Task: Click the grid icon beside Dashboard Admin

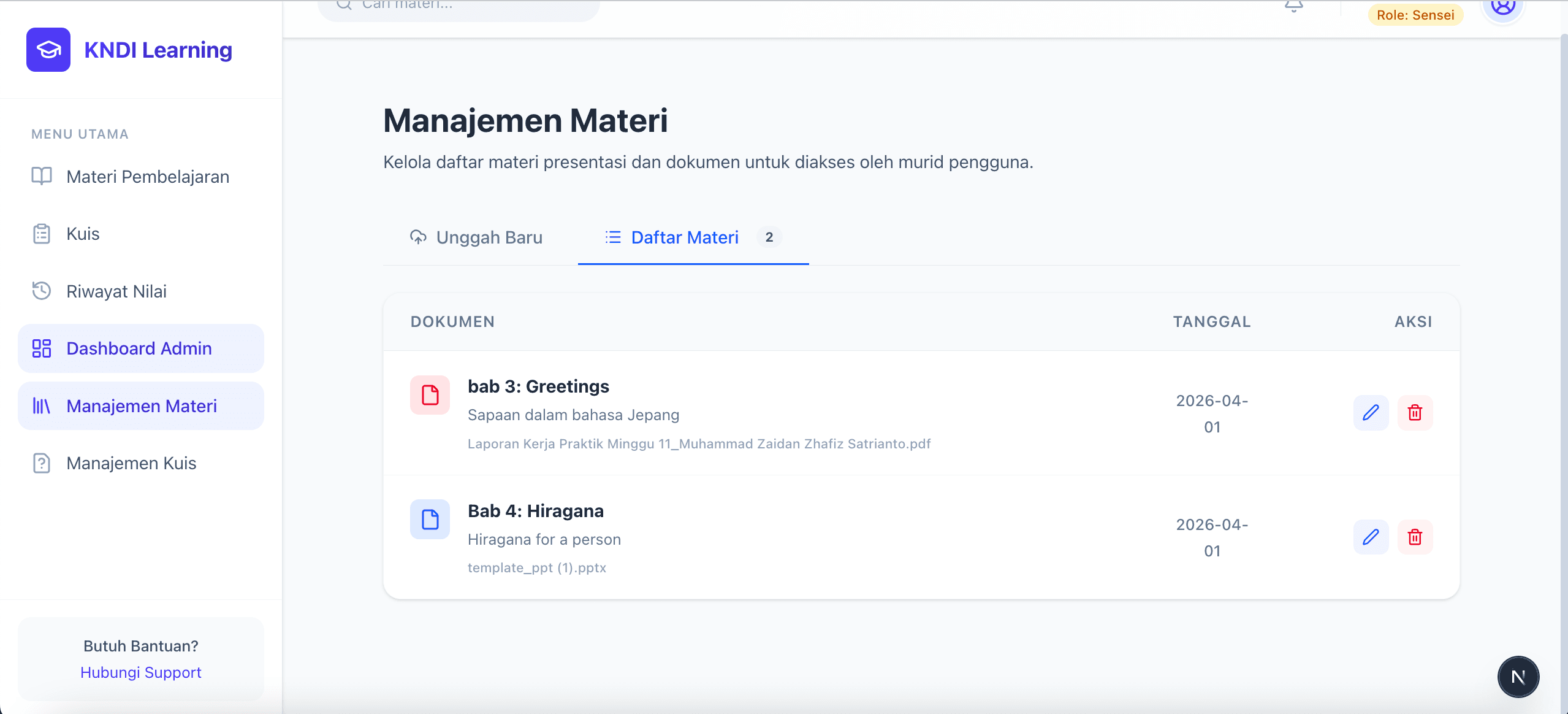Action: click(x=42, y=348)
